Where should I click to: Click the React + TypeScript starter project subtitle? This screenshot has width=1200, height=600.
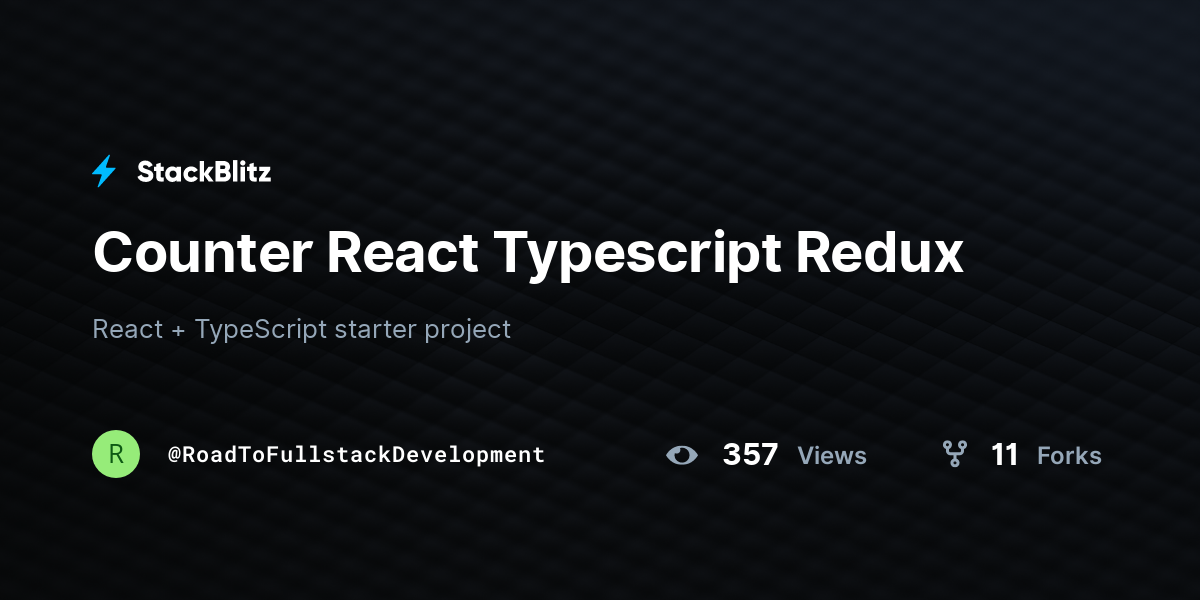pyautogui.click(x=302, y=329)
